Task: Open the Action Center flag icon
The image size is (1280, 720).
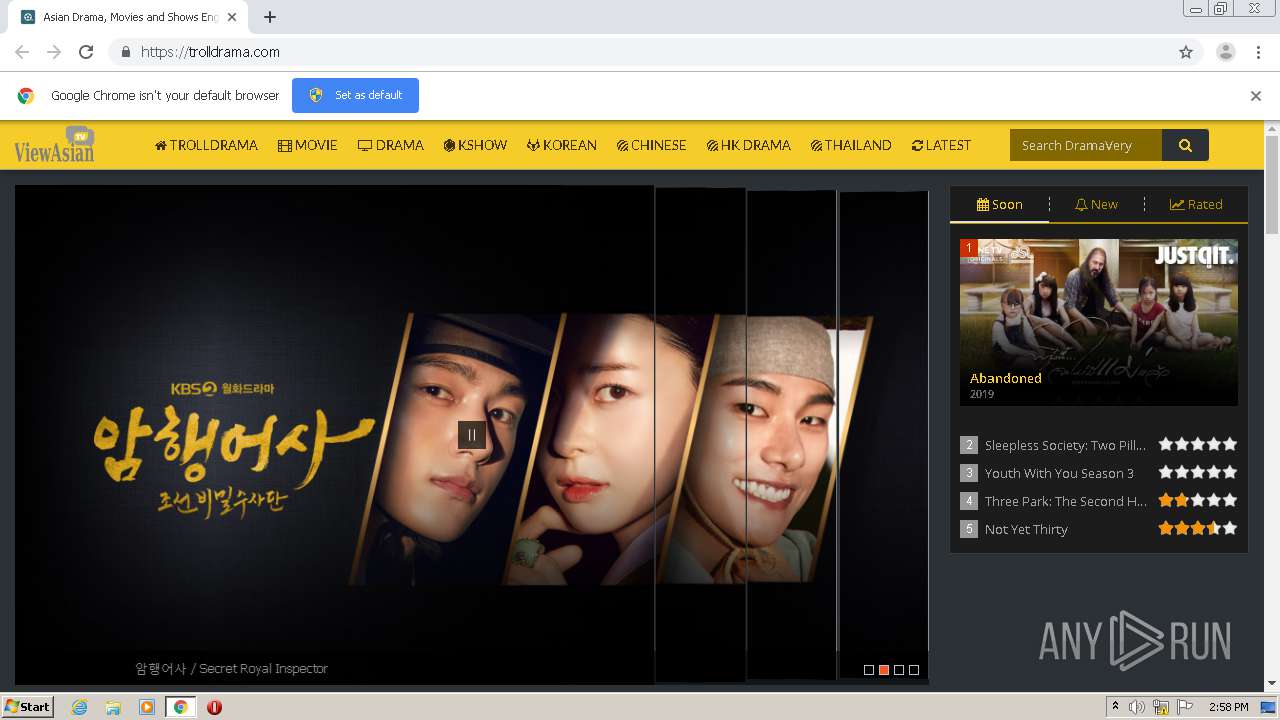Action: click(x=1185, y=707)
